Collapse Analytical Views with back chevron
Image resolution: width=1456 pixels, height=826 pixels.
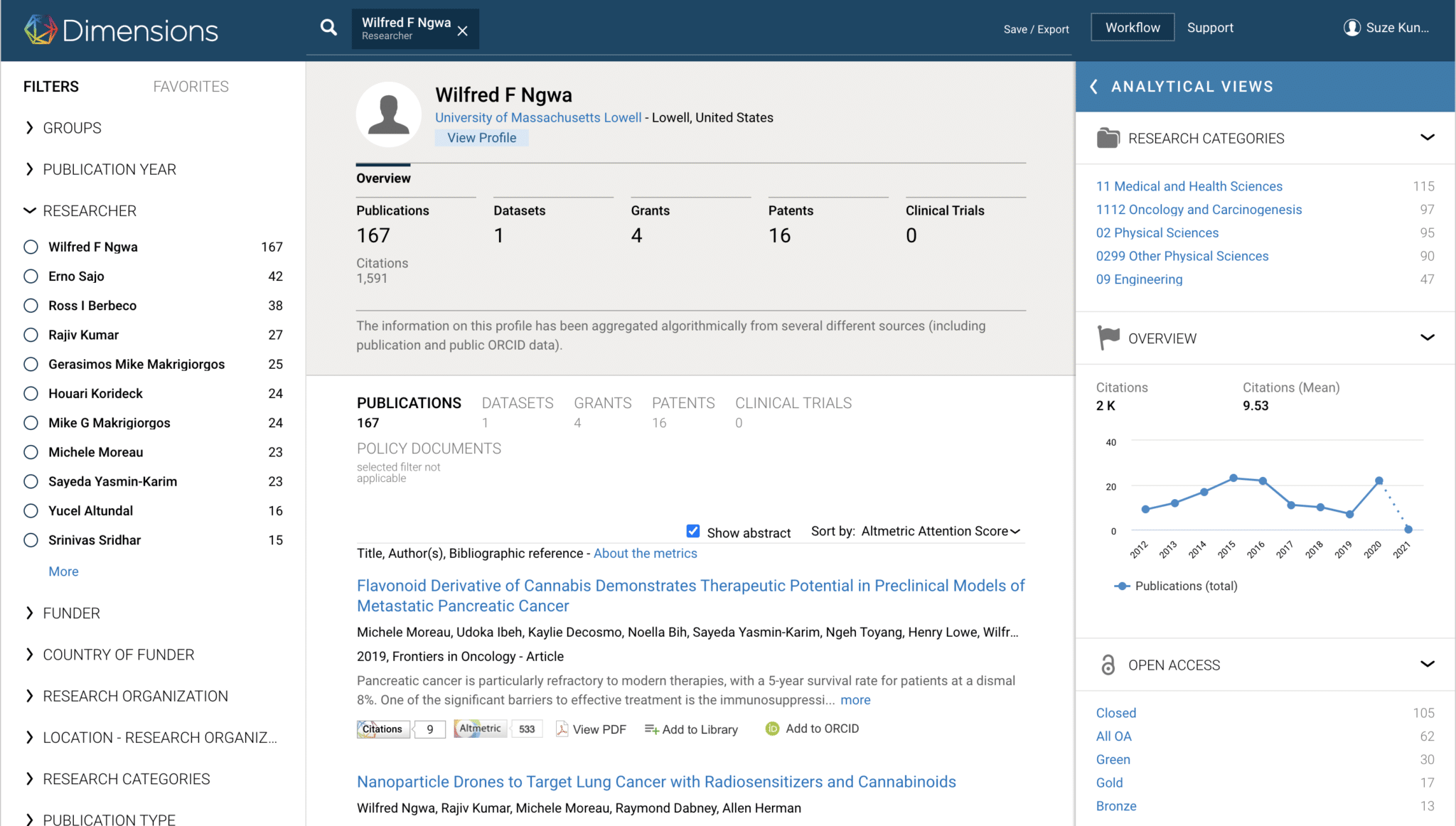[x=1094, y=87]
